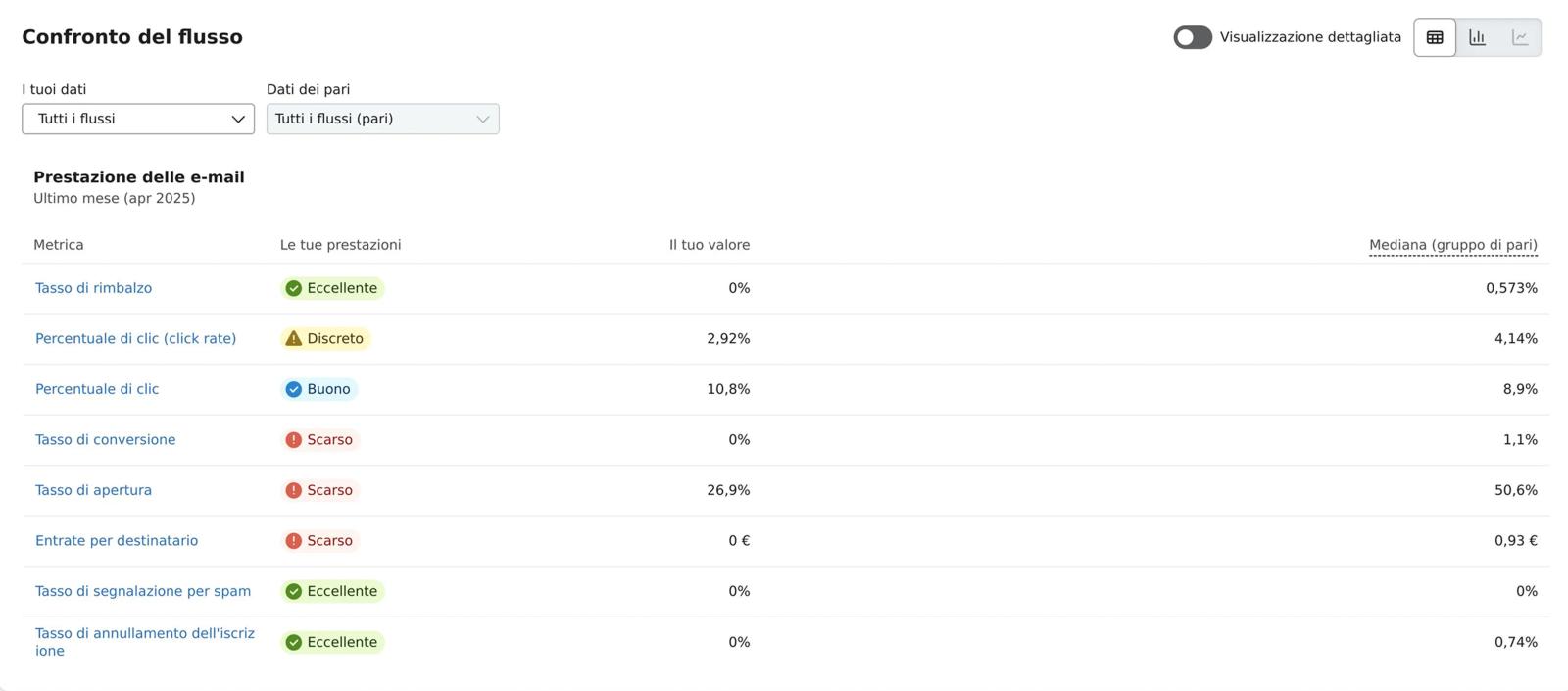Click the blue check icon on Buono

pos(293,389)
